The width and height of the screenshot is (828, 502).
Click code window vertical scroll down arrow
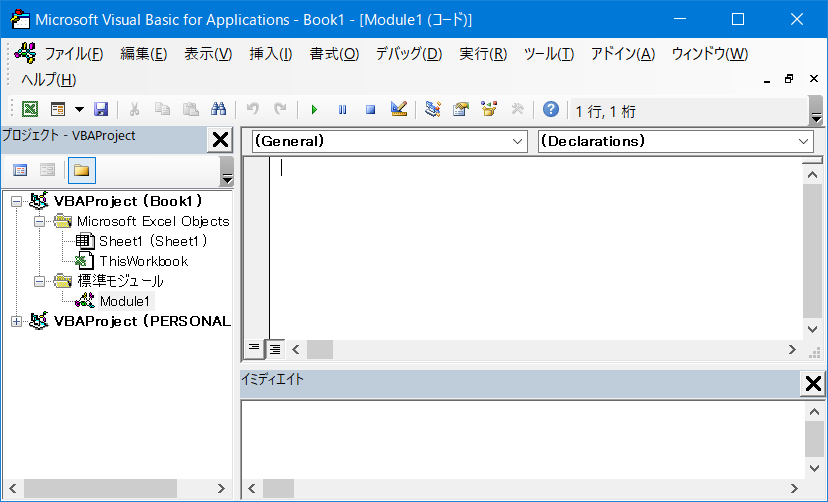tap(813, 329)
